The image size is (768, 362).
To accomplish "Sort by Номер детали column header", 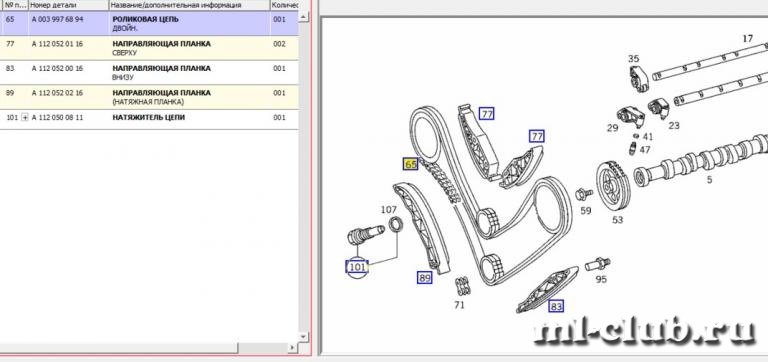I will tap(69, 5).
